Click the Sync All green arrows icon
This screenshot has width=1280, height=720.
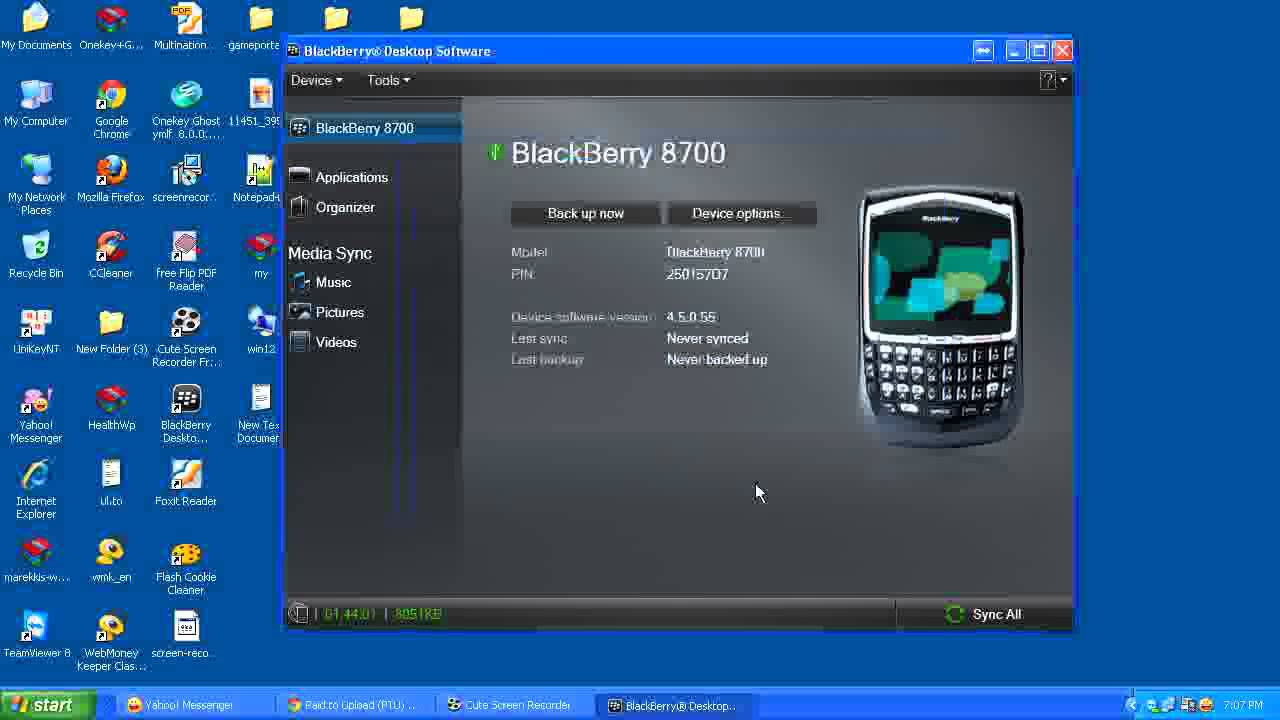pos(955,614)
